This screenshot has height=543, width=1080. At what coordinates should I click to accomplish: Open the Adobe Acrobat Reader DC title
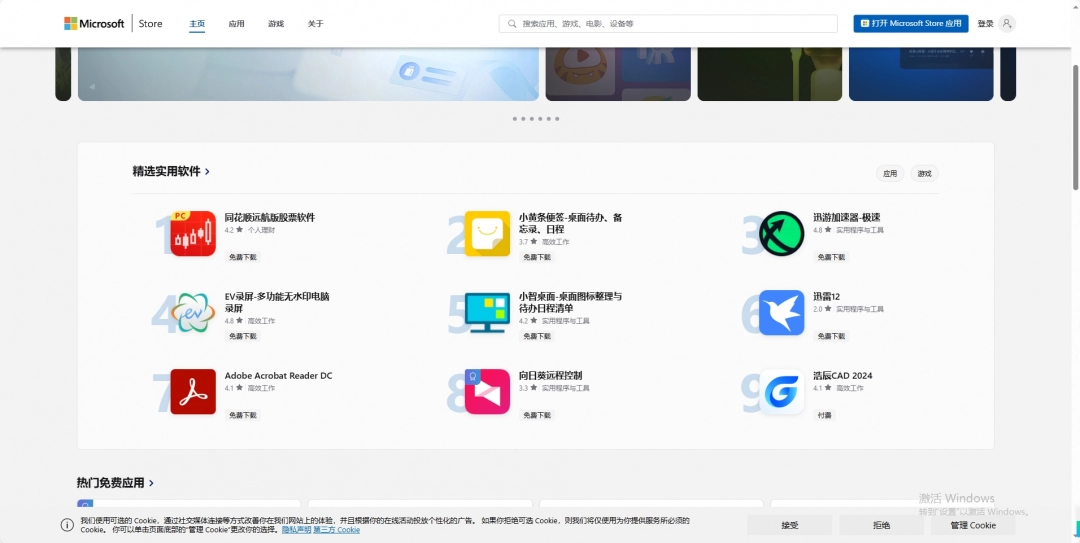[278, 376]
